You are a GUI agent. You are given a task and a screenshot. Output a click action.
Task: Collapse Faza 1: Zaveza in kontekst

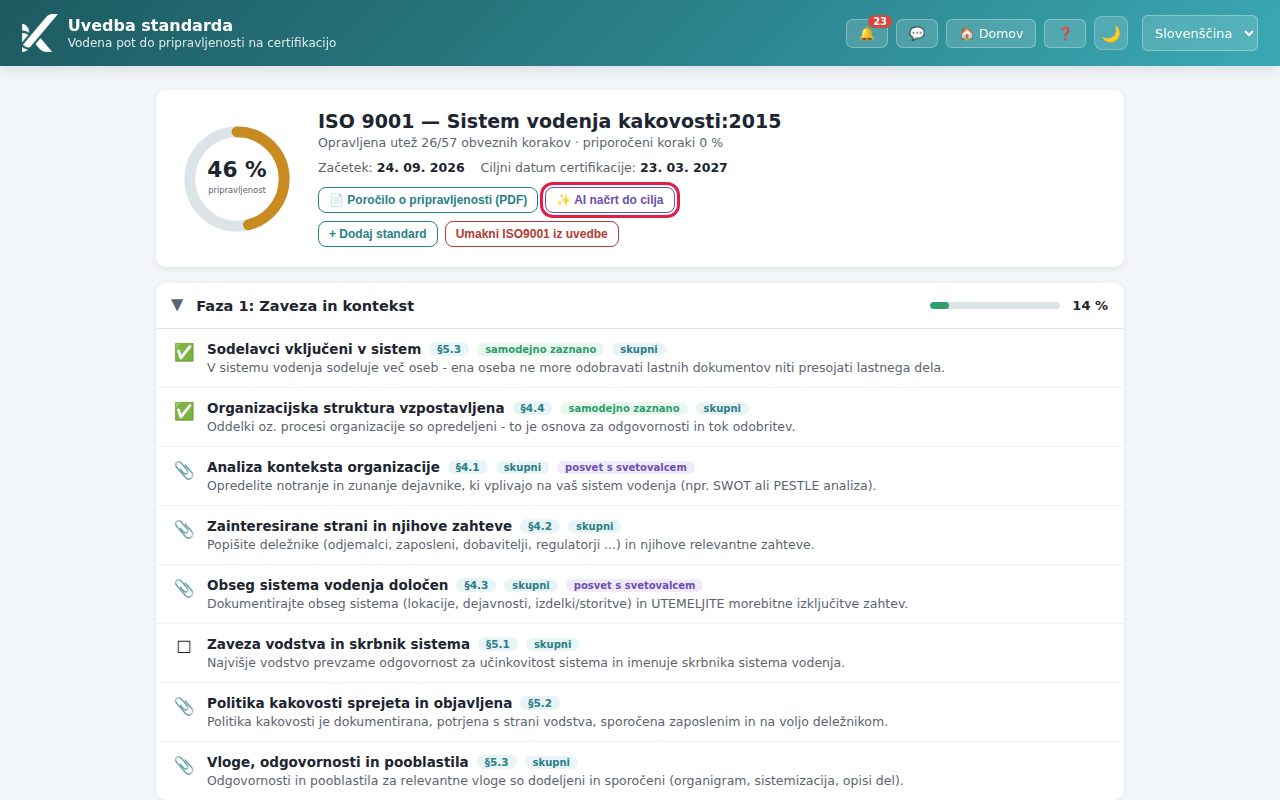tap(177, 305)
